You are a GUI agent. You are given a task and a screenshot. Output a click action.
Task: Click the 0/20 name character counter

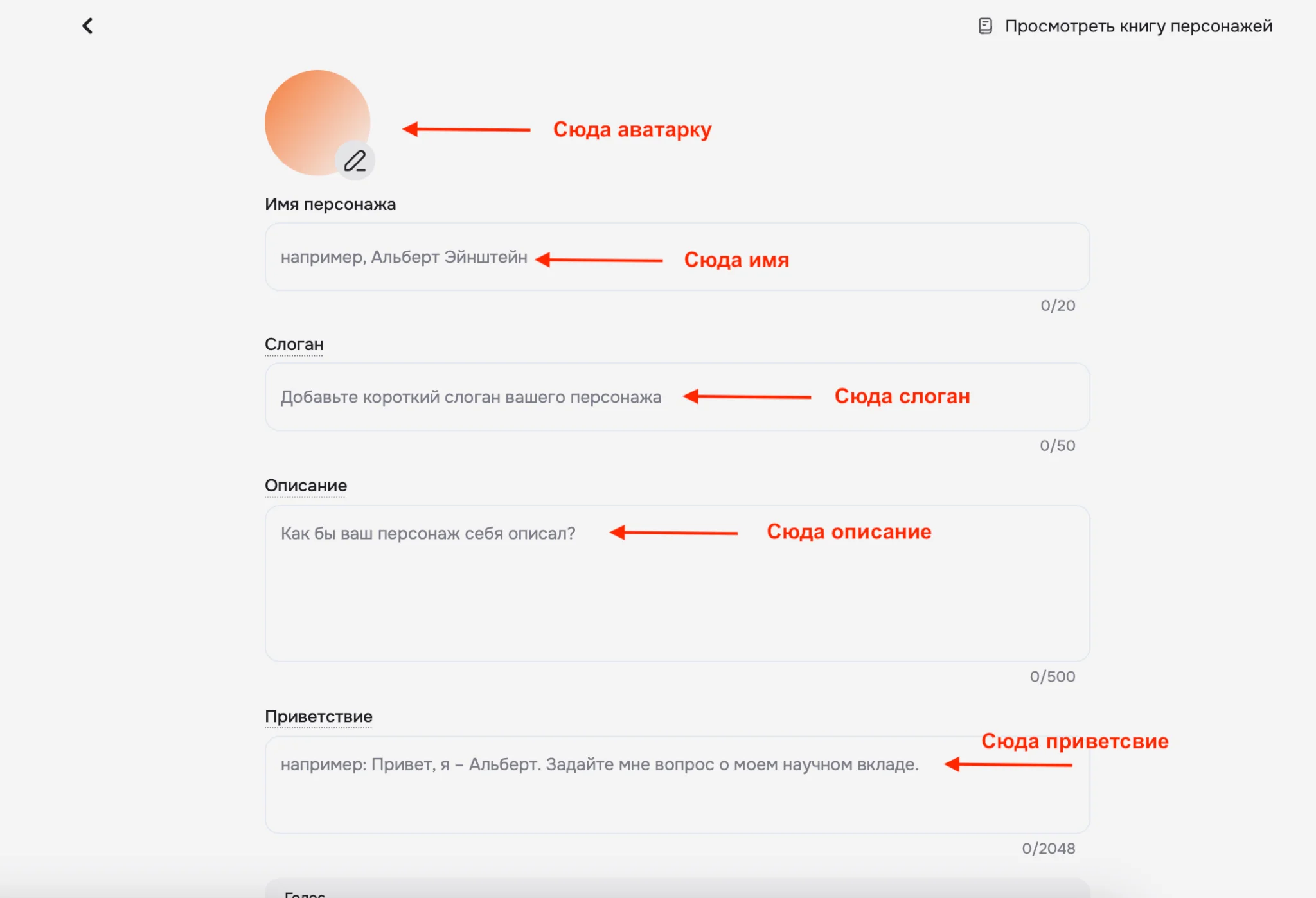1058,306
